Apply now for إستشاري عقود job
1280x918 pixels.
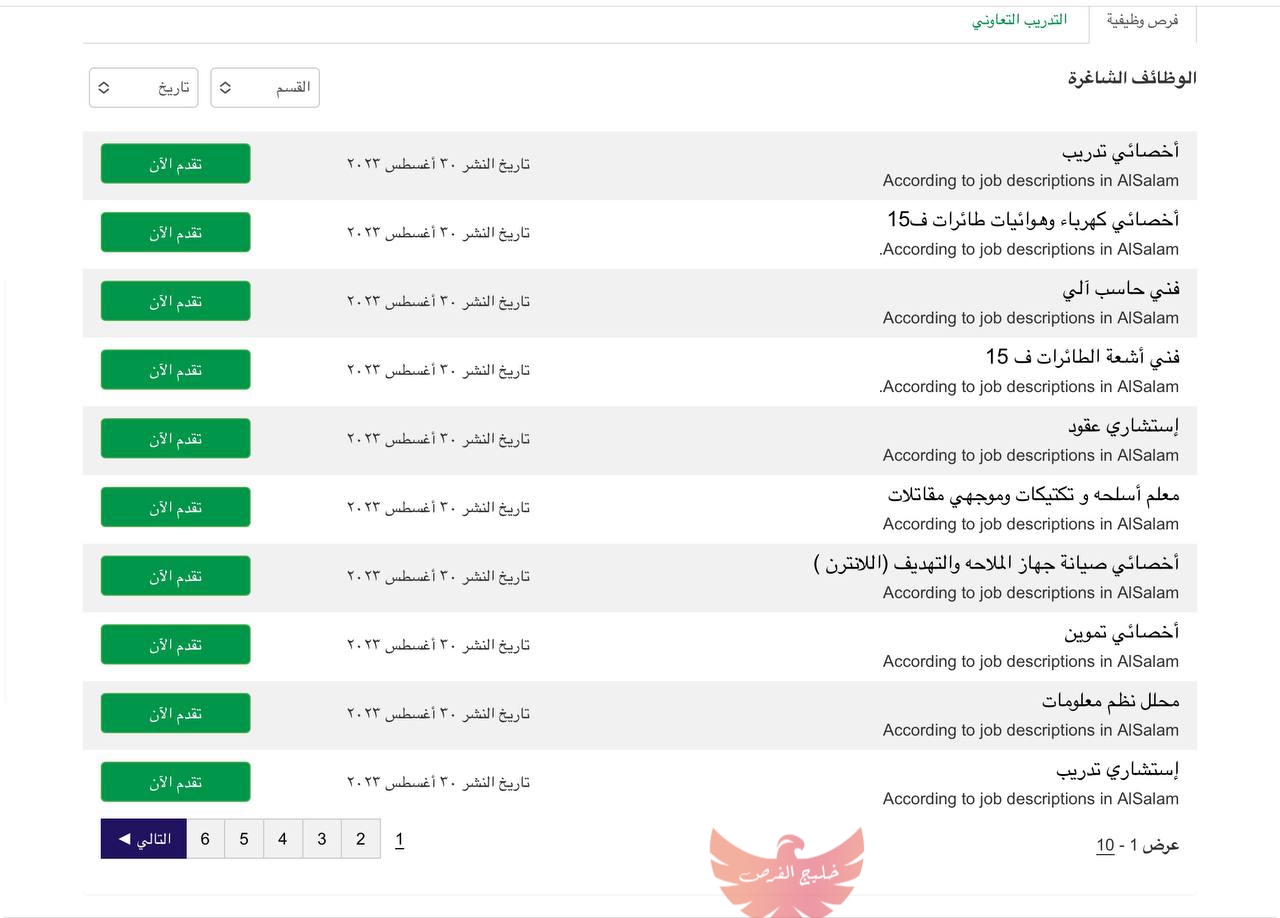click(x=175, y=438)
